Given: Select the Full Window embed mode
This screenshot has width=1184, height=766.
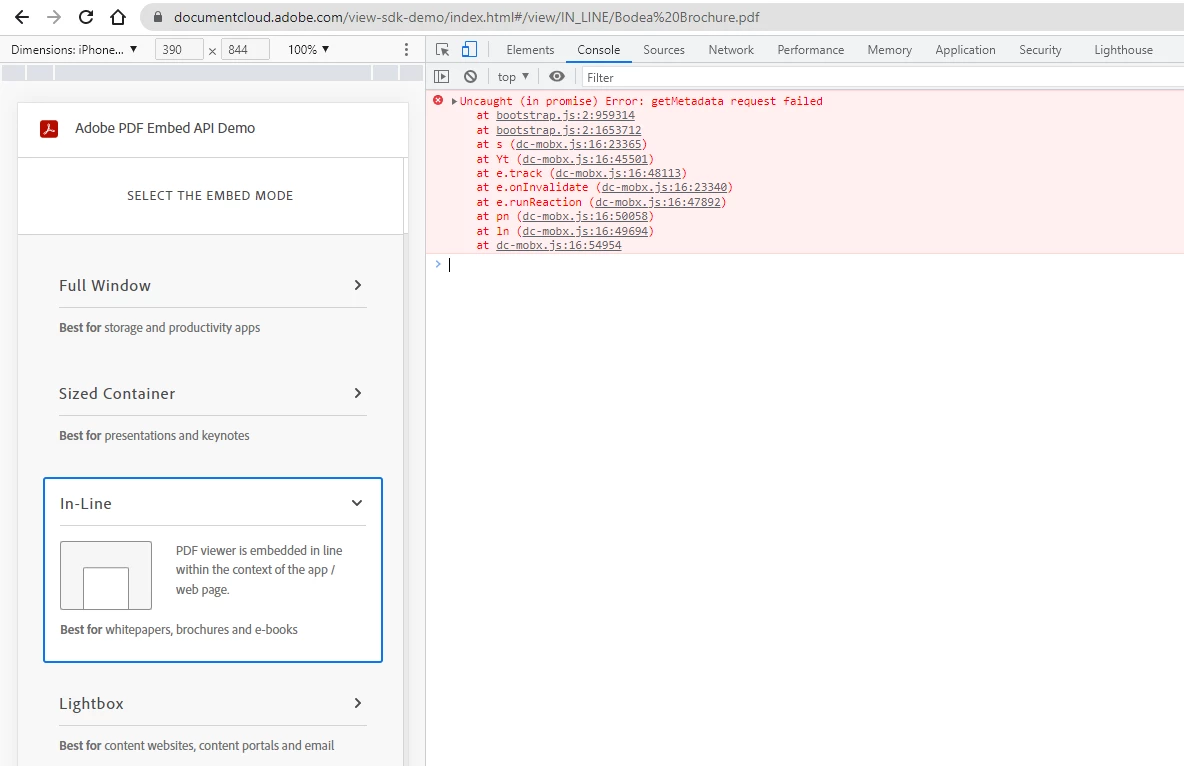Looking at the screenshot, I should click(105, 286).
